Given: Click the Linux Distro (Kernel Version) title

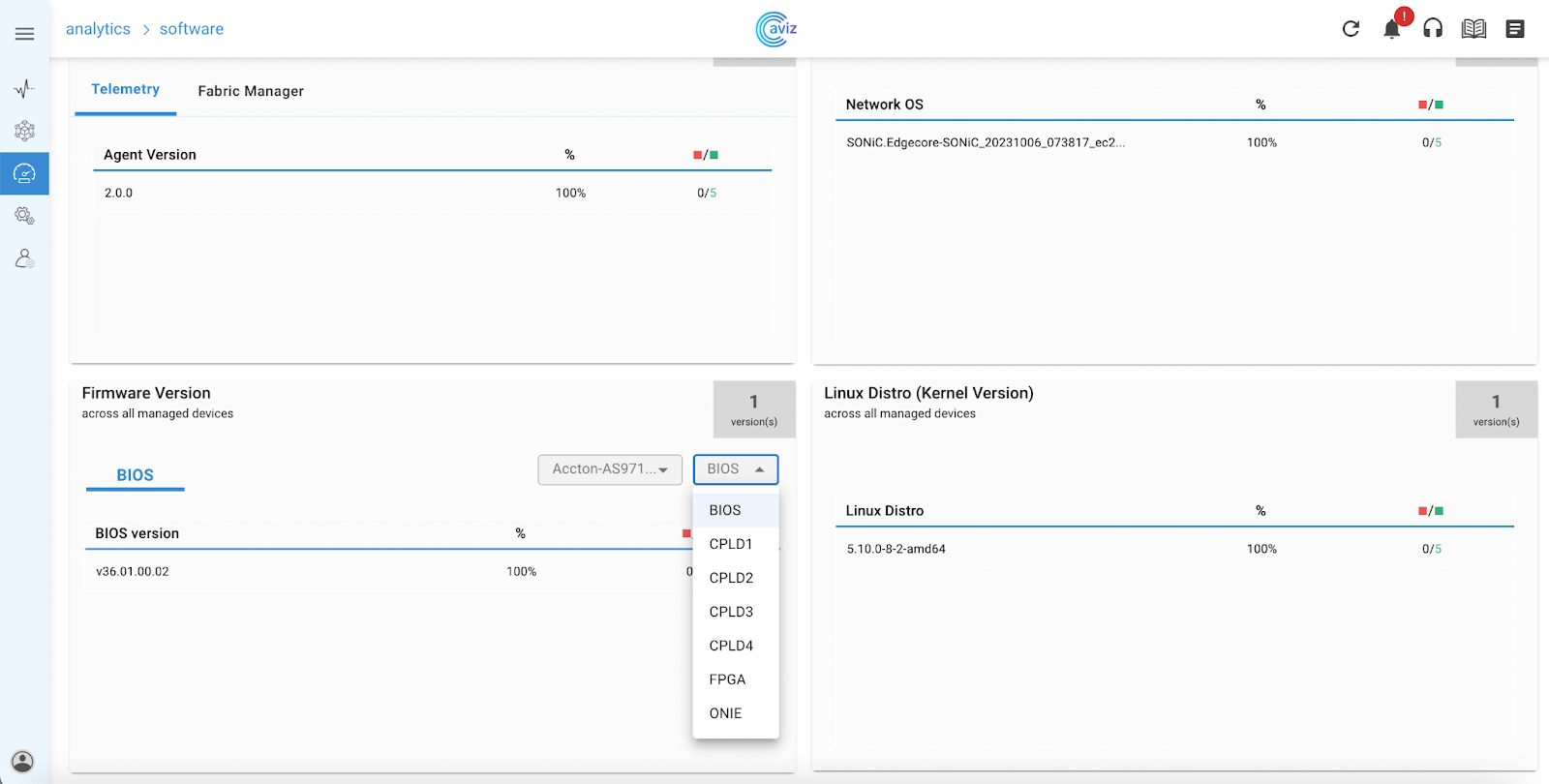Looking at the screenshot, I should 929,393.
